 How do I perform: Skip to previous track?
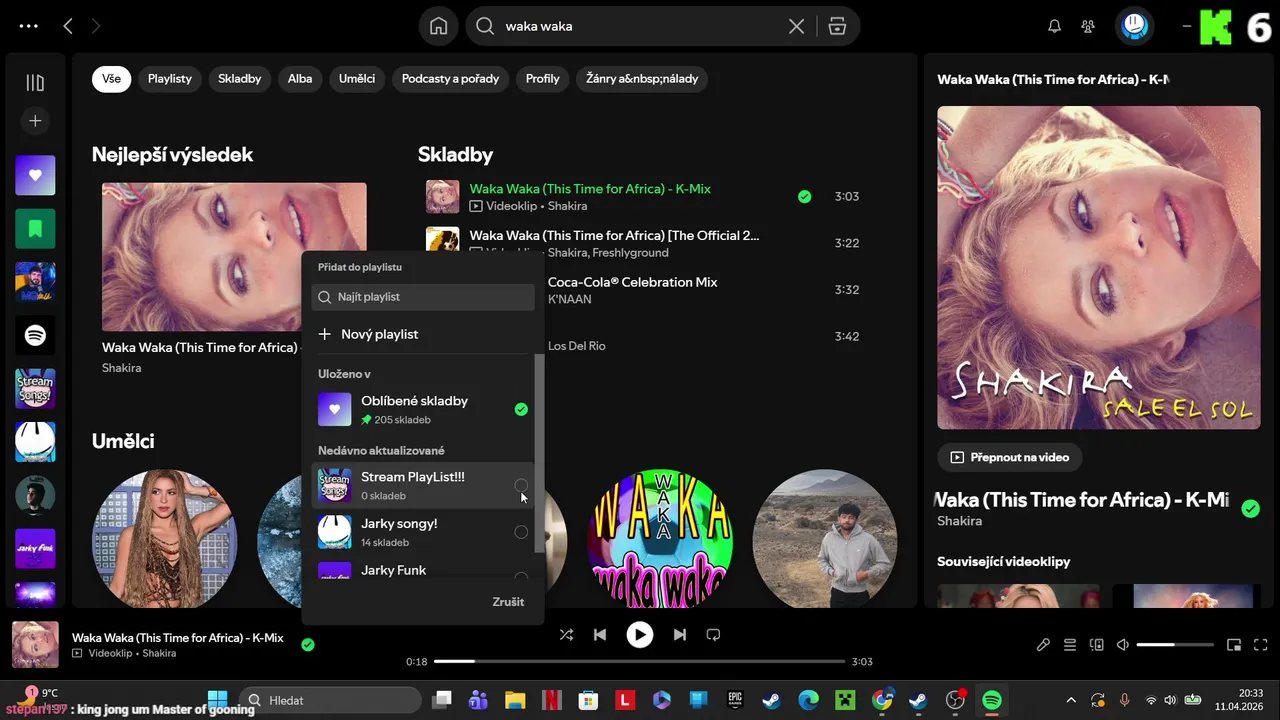[x=600, y=634]
